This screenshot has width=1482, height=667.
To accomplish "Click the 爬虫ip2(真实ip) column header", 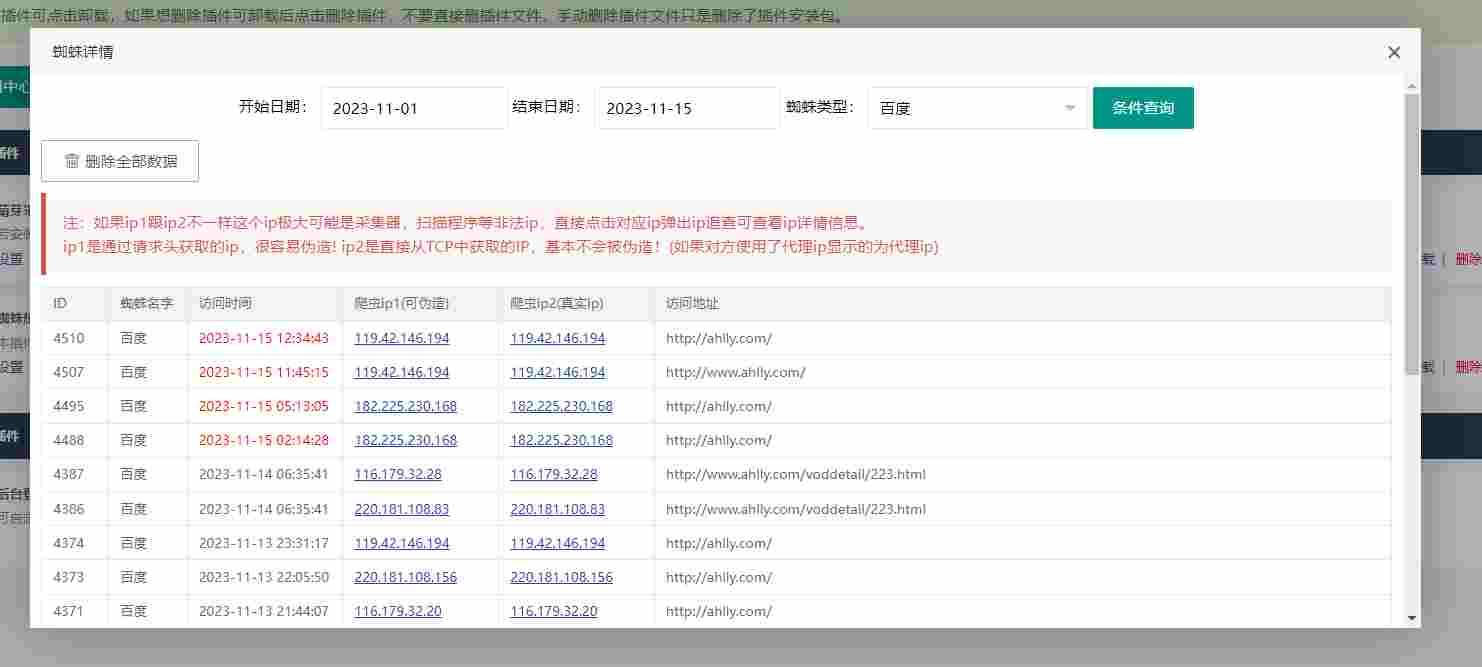I will pyautogui.click(x=557, y=303).
